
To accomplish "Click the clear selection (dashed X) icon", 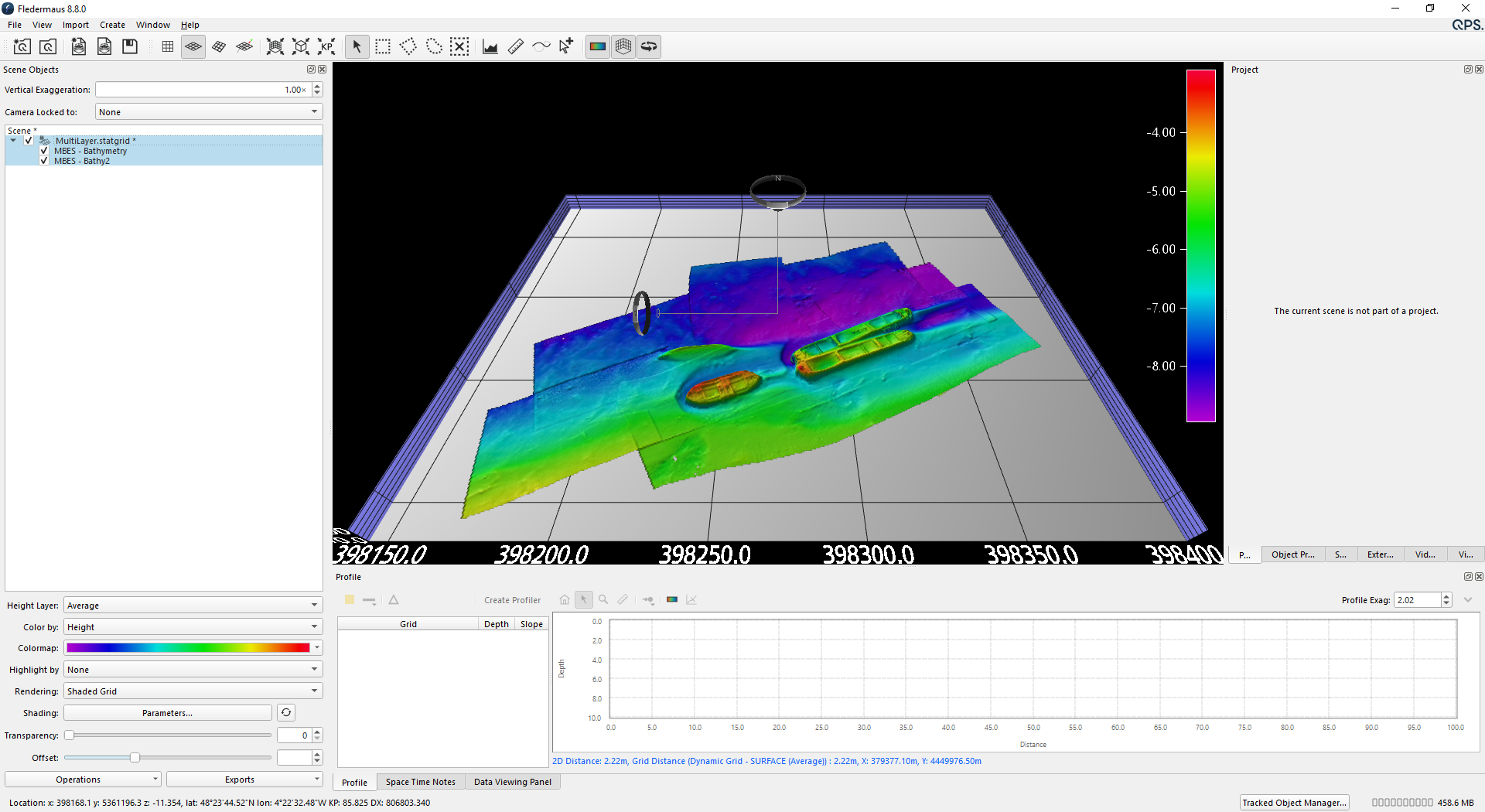I will 459,47.
